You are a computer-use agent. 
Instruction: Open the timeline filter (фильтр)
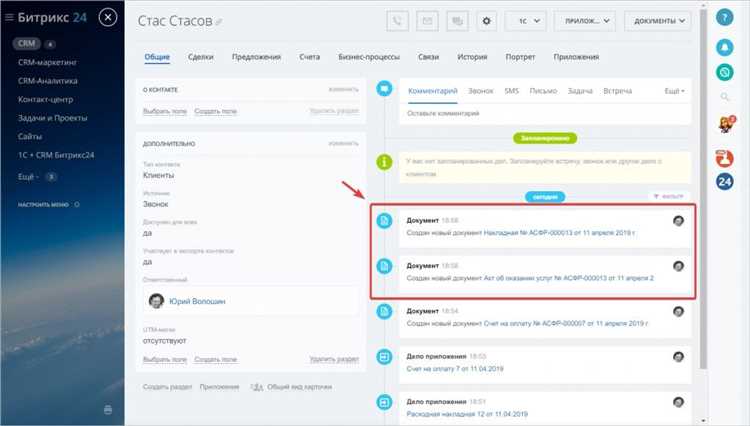click(x=669, y=197)
